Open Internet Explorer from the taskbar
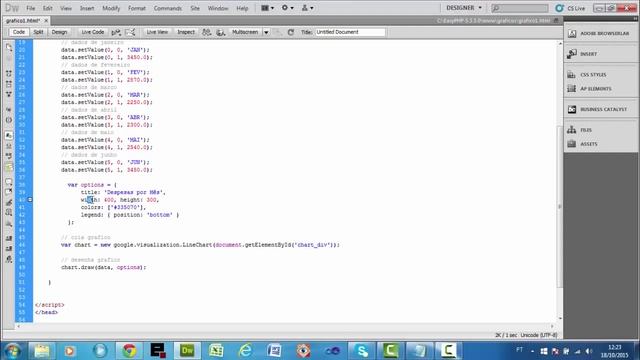The image size is (640, 360). 245,350
